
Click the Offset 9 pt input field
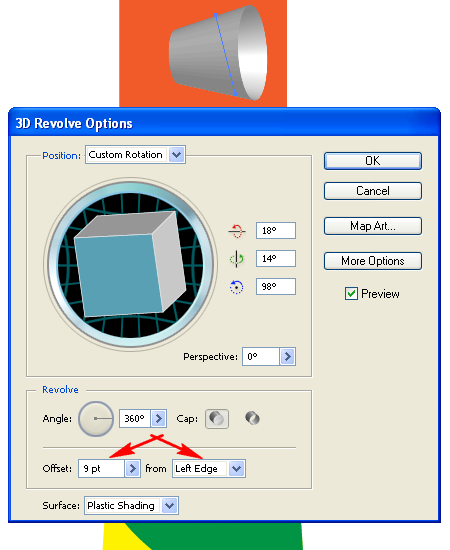point(102,469)
